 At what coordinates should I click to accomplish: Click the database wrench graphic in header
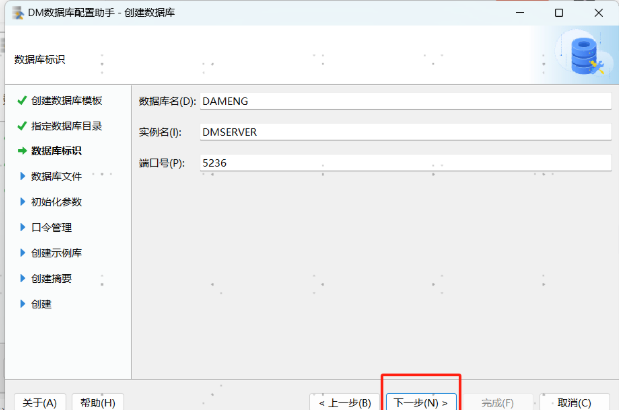coord(586,56)
